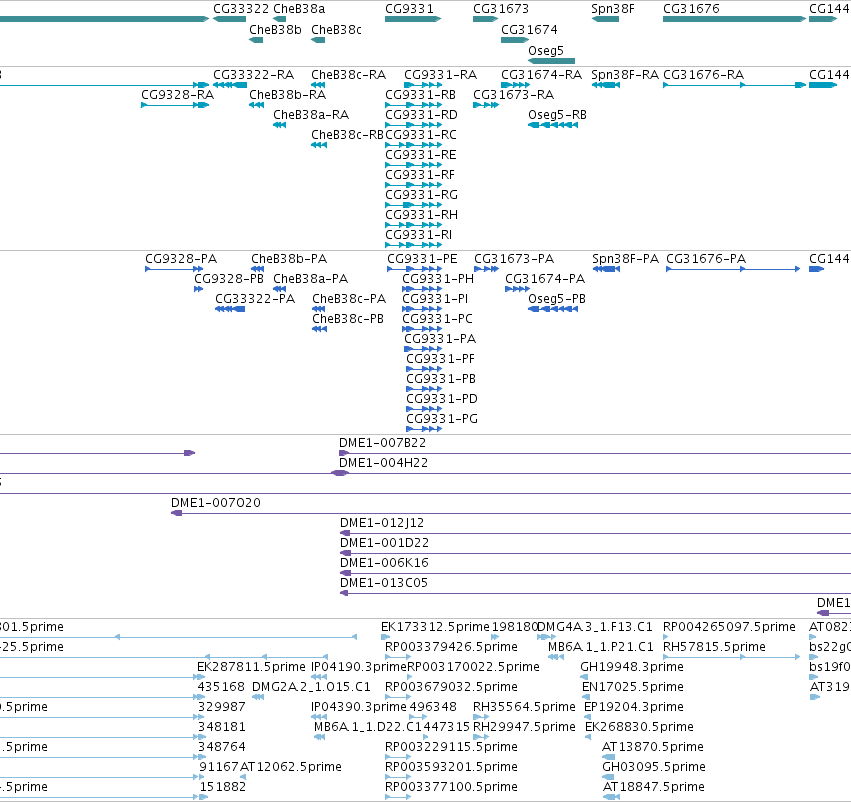Click EST DMG4A.3_1.F13.C1 label
The width and height of the screenshot is (851, 802).
point(594,627)
